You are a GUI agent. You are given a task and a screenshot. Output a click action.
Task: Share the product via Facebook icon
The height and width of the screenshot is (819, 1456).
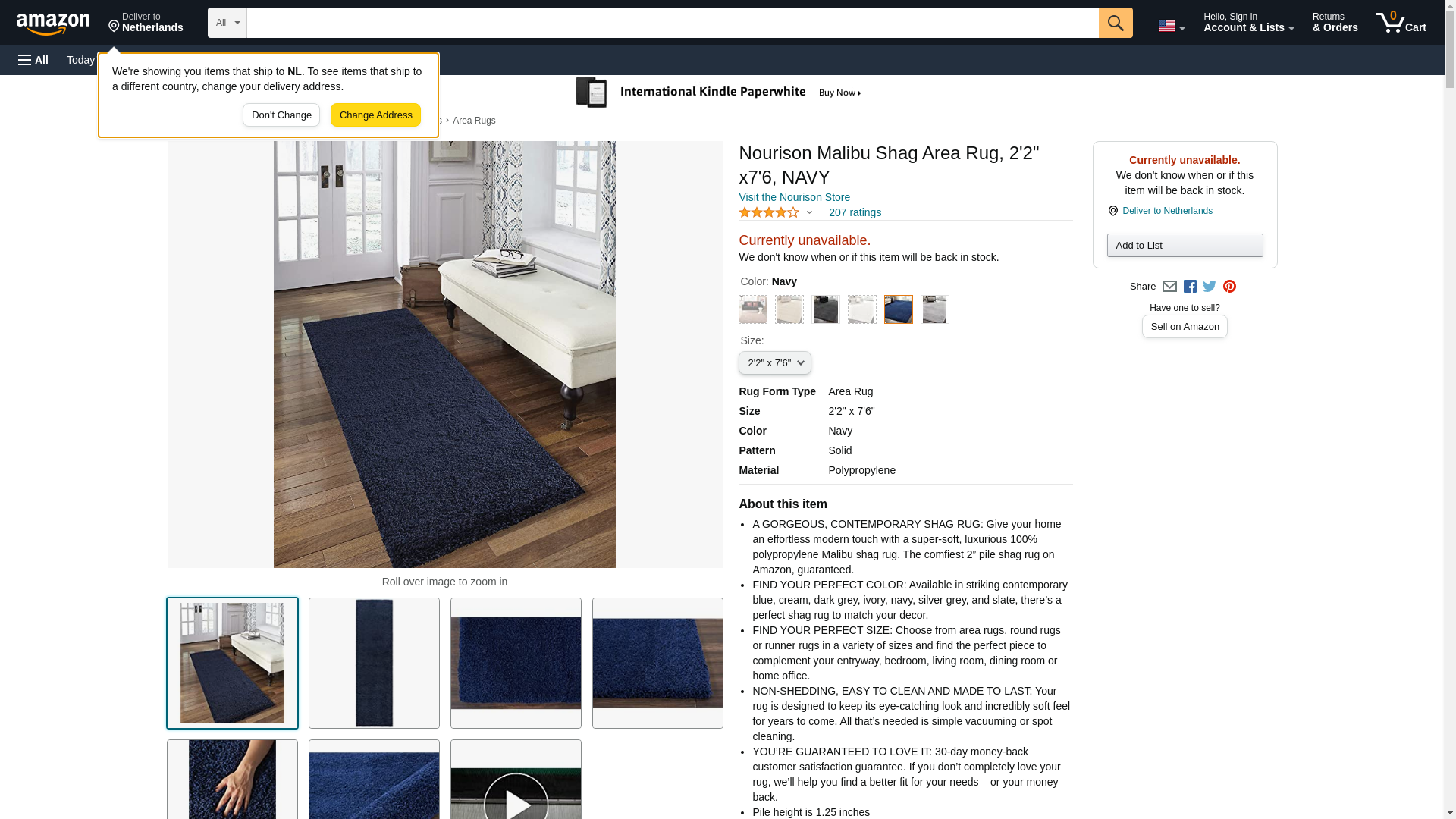1190,287
